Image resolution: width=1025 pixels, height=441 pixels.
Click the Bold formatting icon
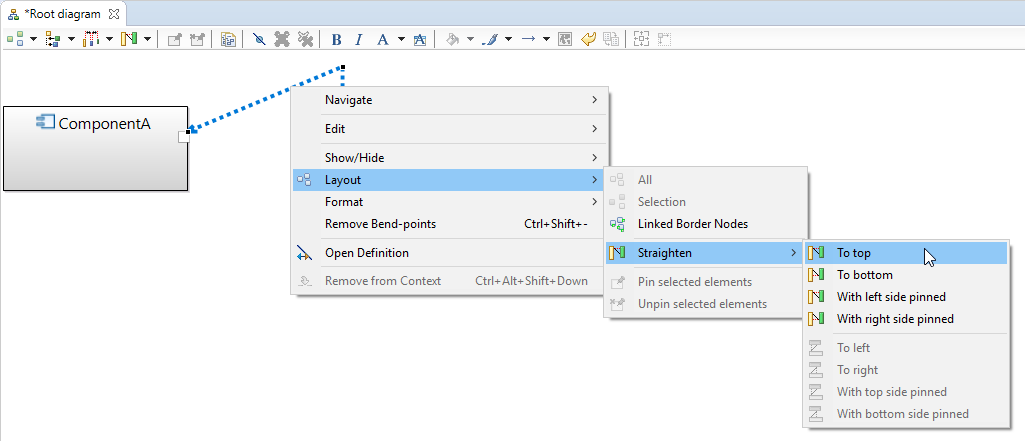336,40
